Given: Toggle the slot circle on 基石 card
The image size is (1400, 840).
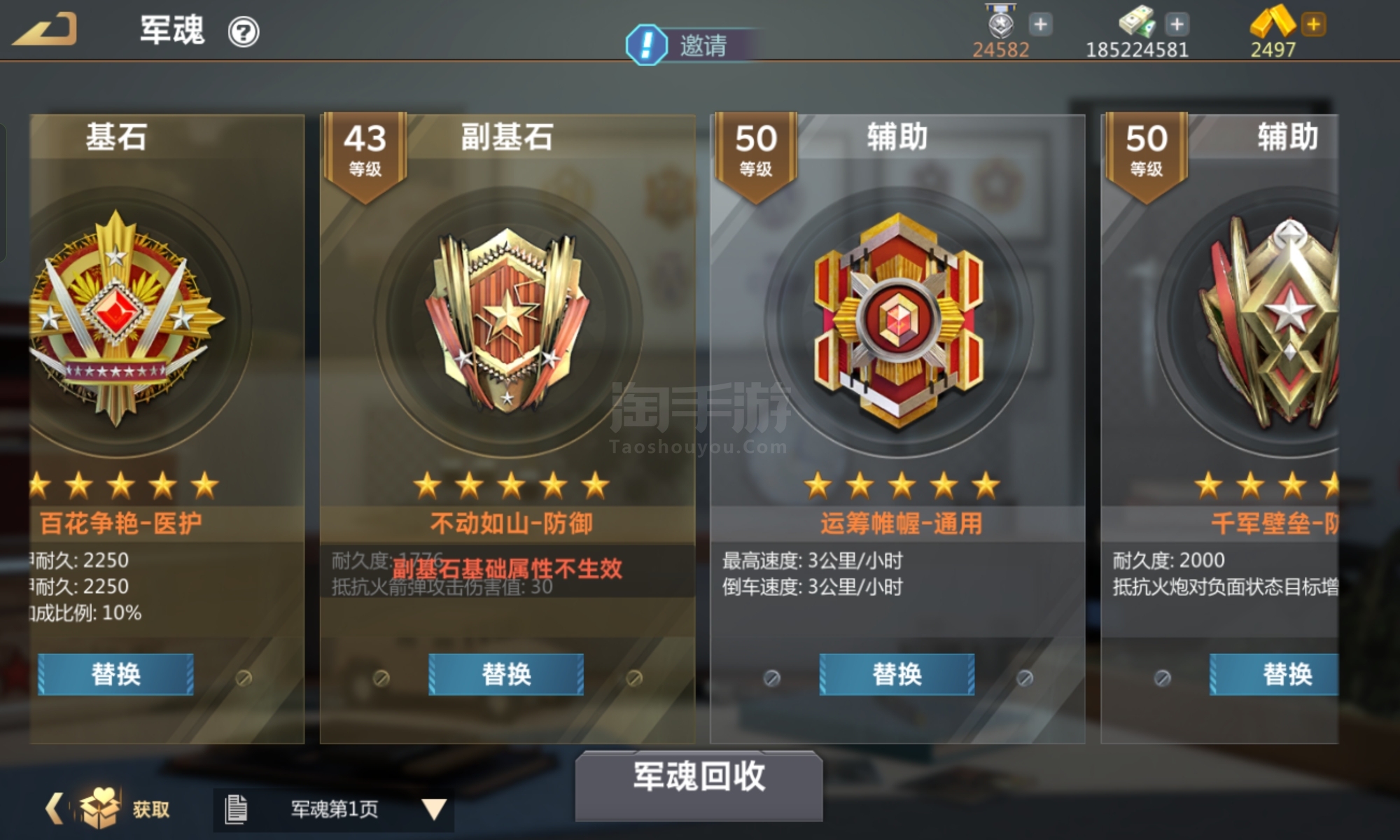Looking at the screenshot, I should point(244,678).
